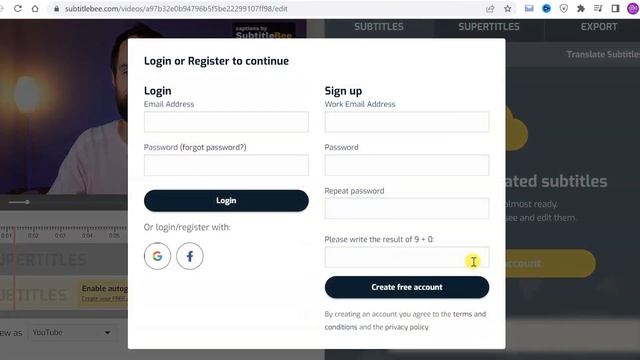Reload the page with the refresh icon

(x=18, y=9)
